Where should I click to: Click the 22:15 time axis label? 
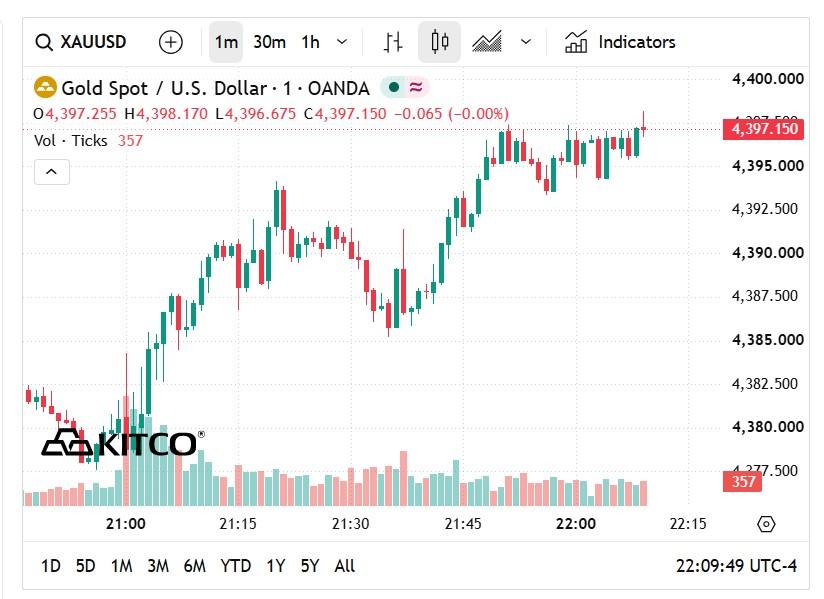[x=688, y=524]
